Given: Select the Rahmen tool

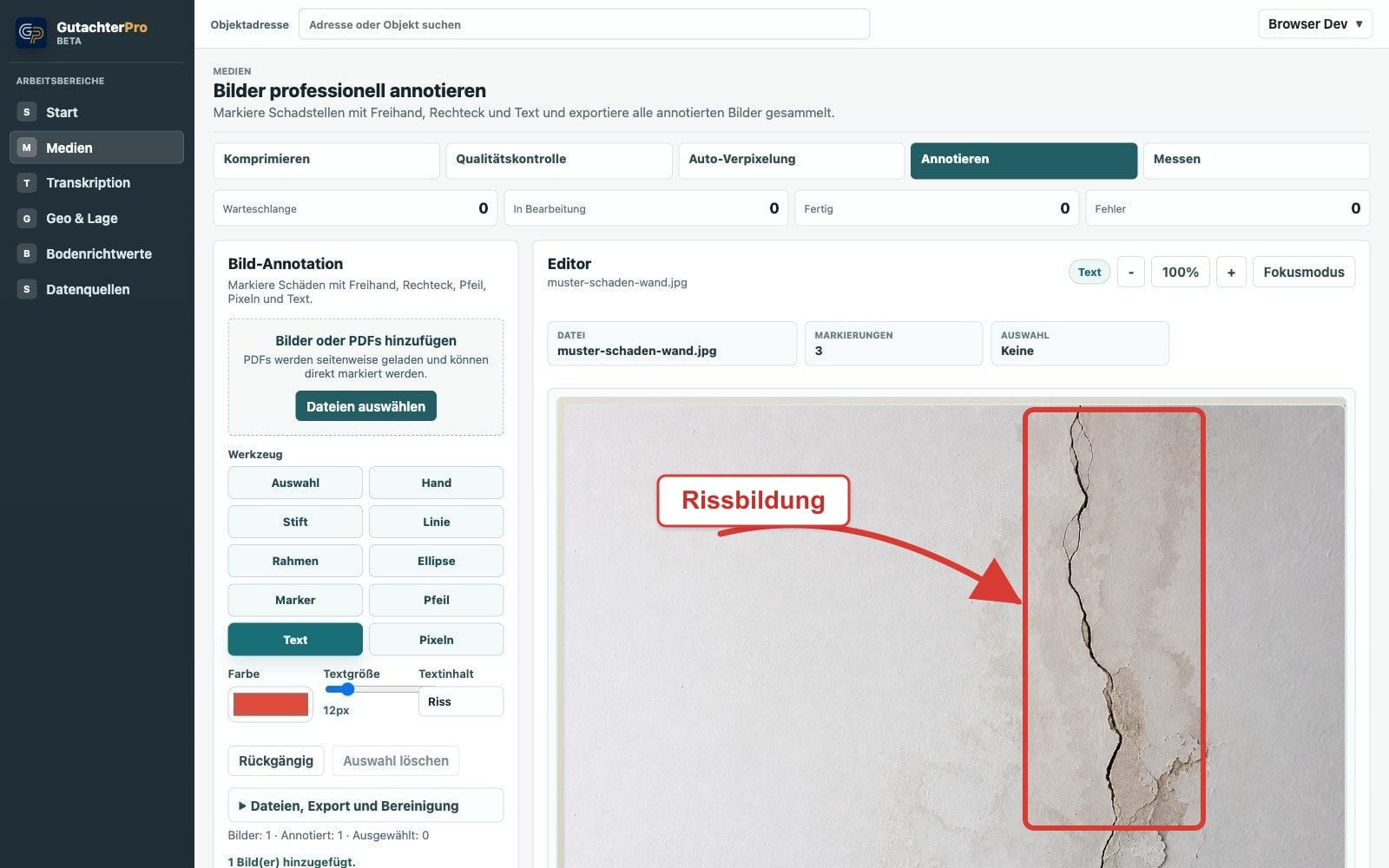Looking at the screenshot, I should point(295,561).
